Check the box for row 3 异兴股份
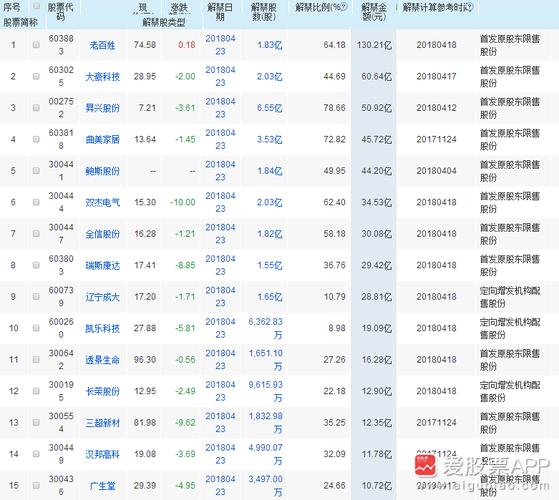 [x=36, y=108]
